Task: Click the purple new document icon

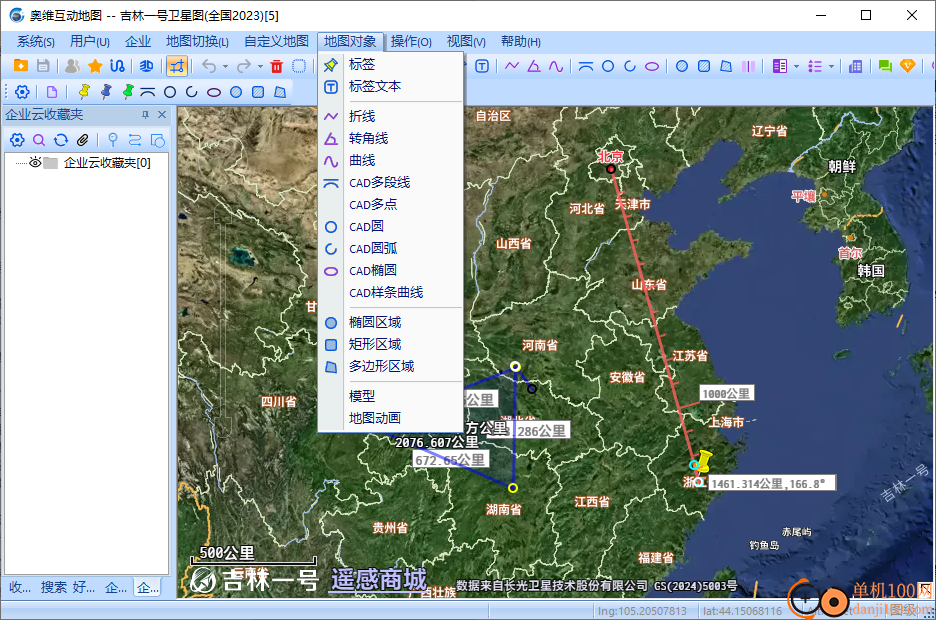Action: click(52, 92)
